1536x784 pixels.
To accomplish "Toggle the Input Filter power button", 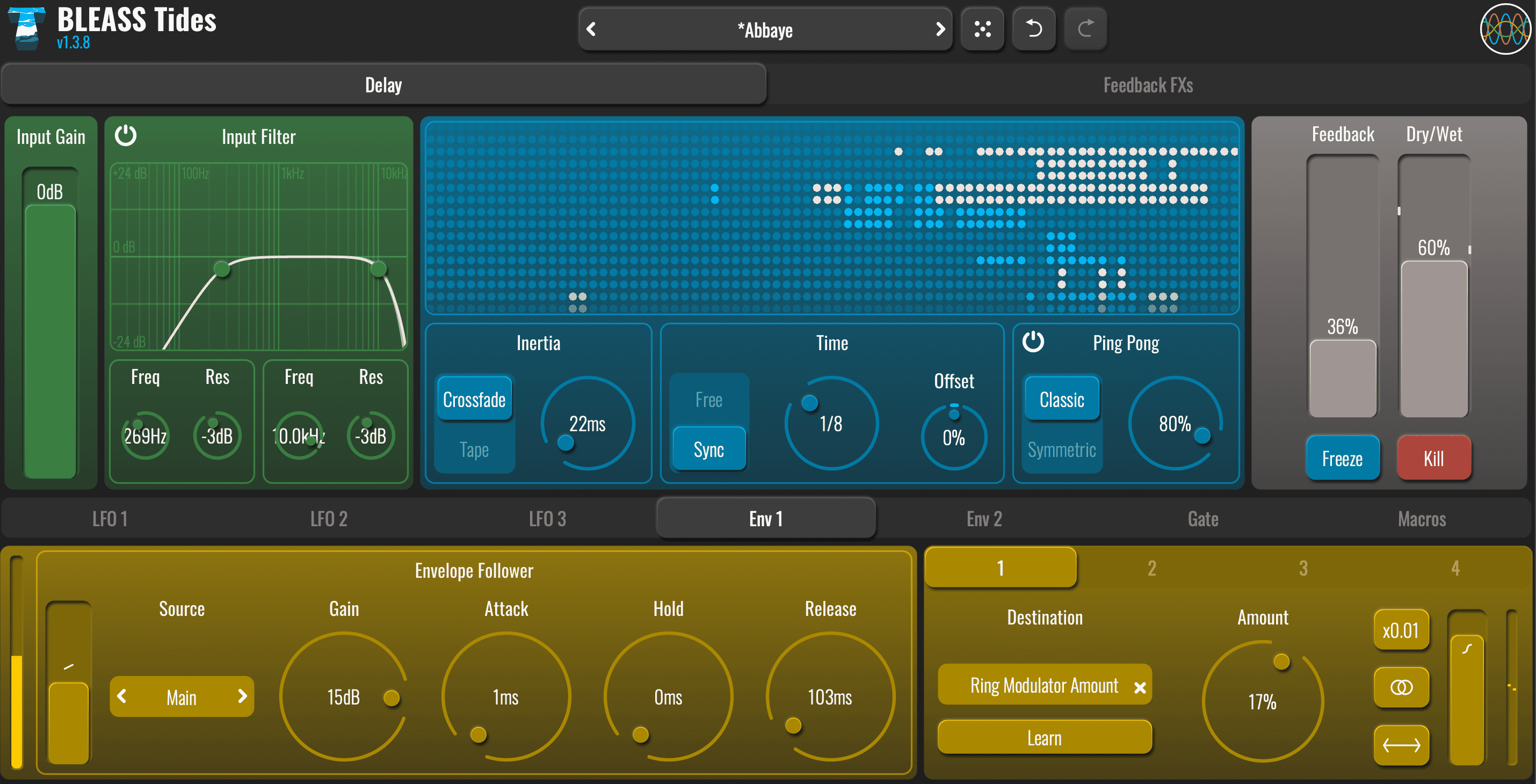I will 126,136.
